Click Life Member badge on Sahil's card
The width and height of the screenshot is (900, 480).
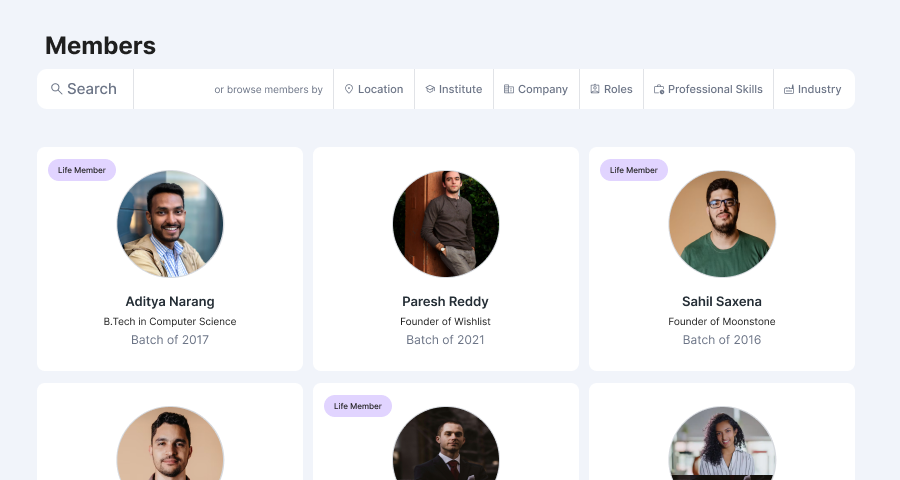click(633, 170)
